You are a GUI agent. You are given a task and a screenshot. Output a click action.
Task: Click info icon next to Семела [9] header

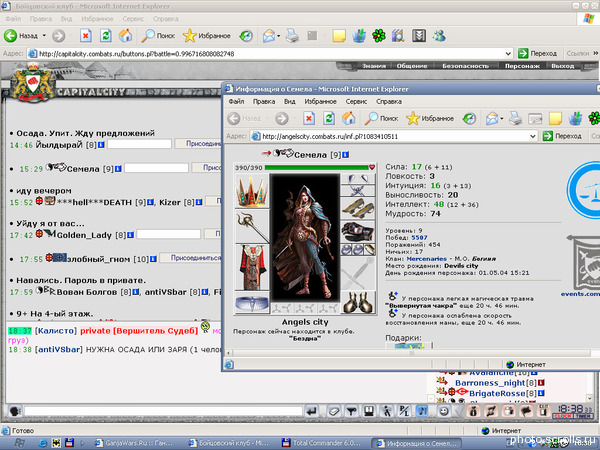tap(346, 155)
